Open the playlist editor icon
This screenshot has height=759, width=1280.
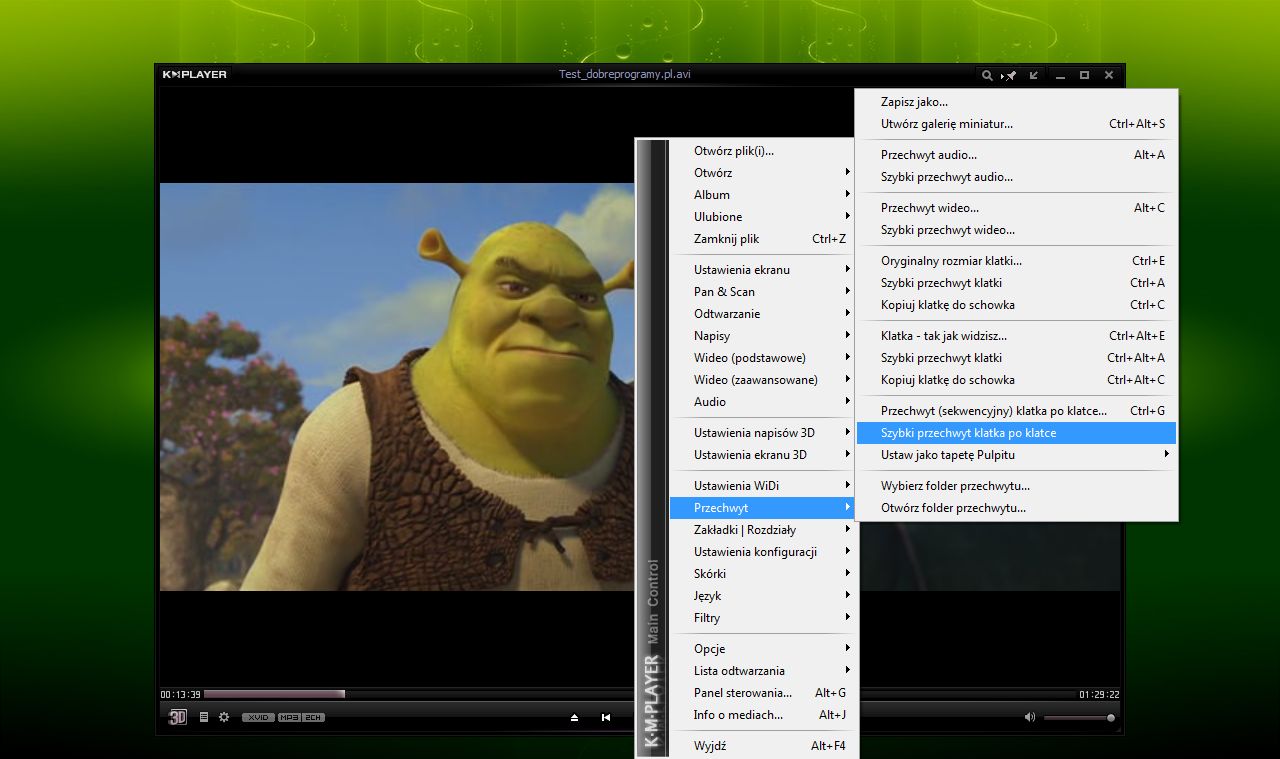click(204, 717)
